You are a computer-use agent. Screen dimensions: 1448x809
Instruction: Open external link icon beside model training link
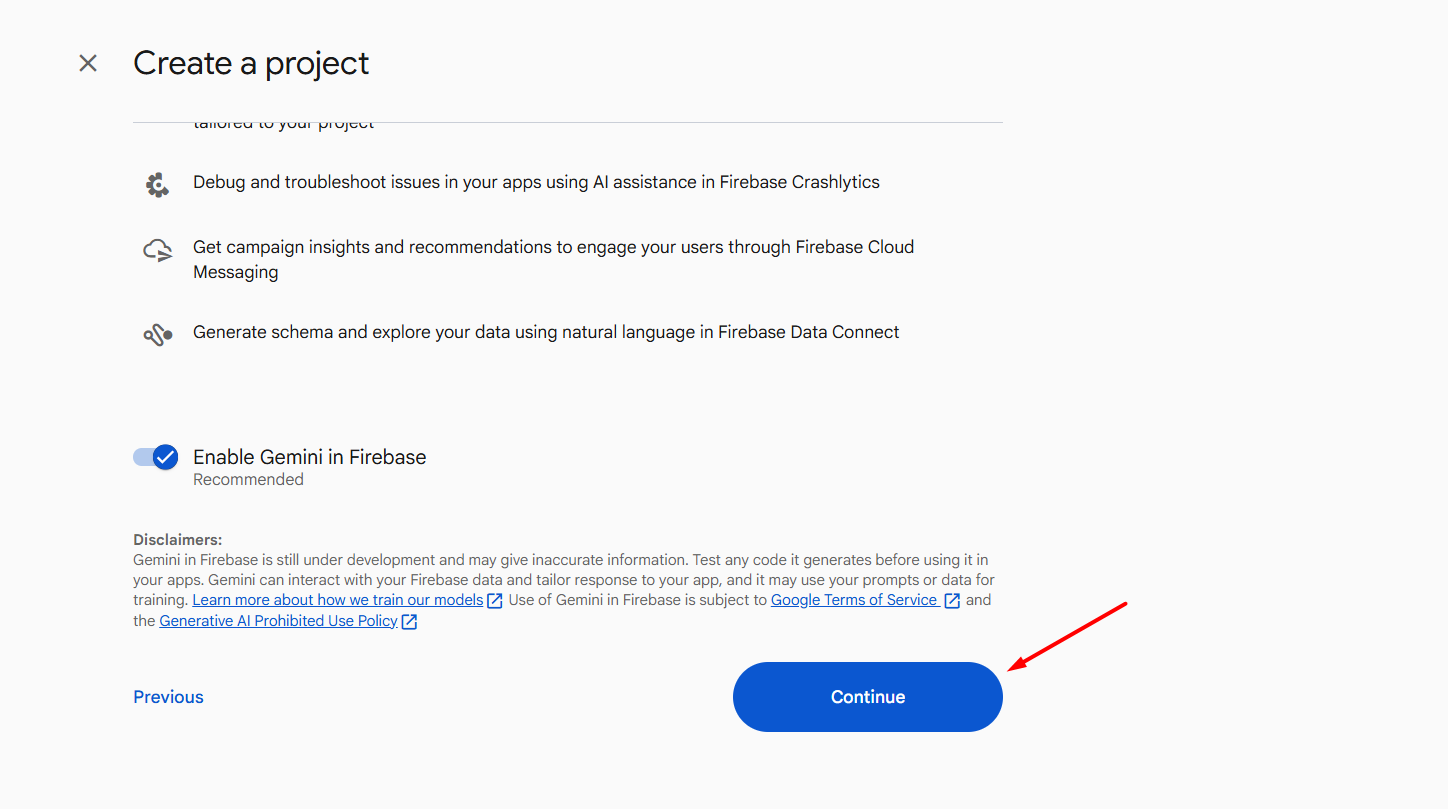495,599
